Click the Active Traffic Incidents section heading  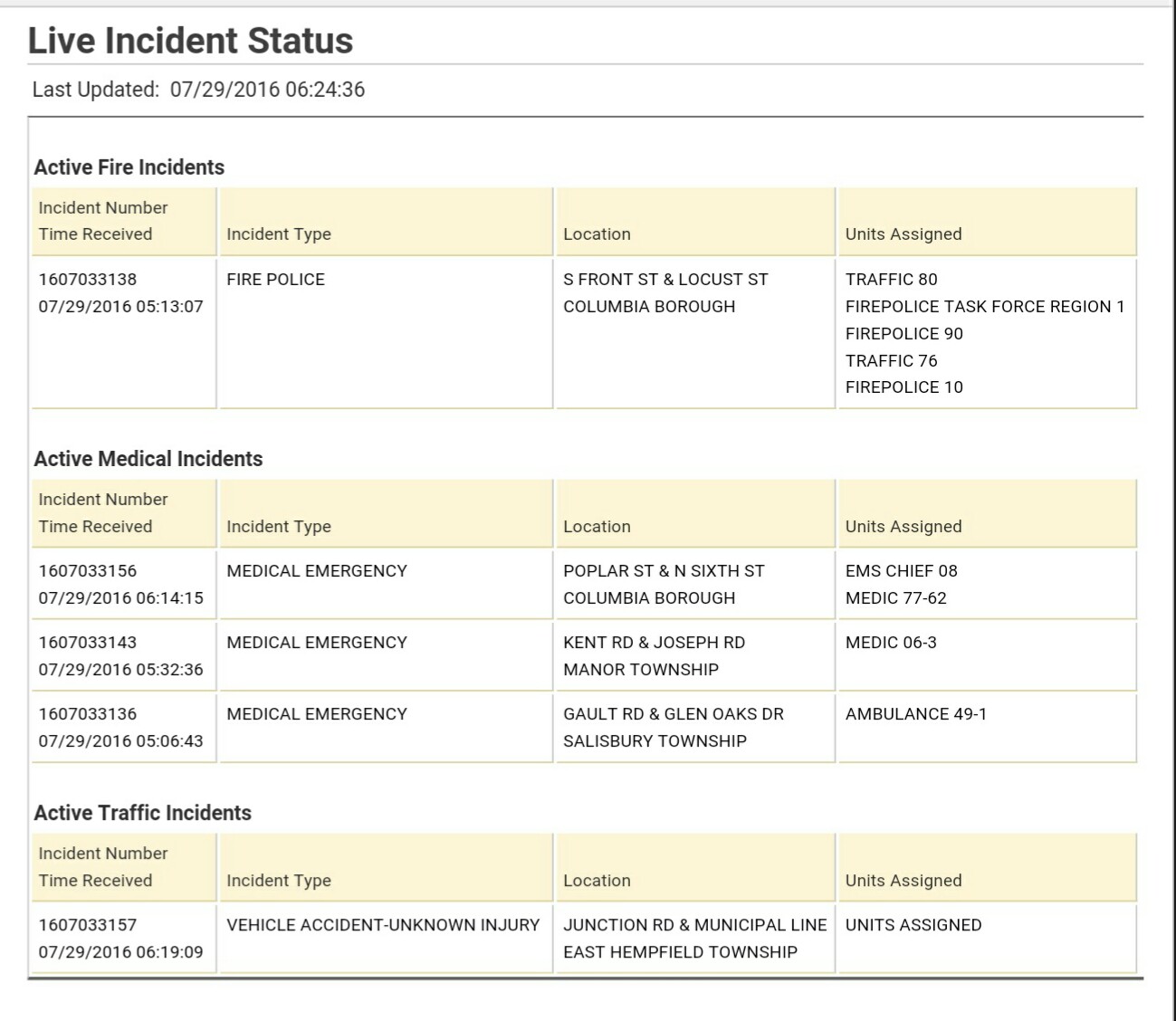[x=143, y=813]
